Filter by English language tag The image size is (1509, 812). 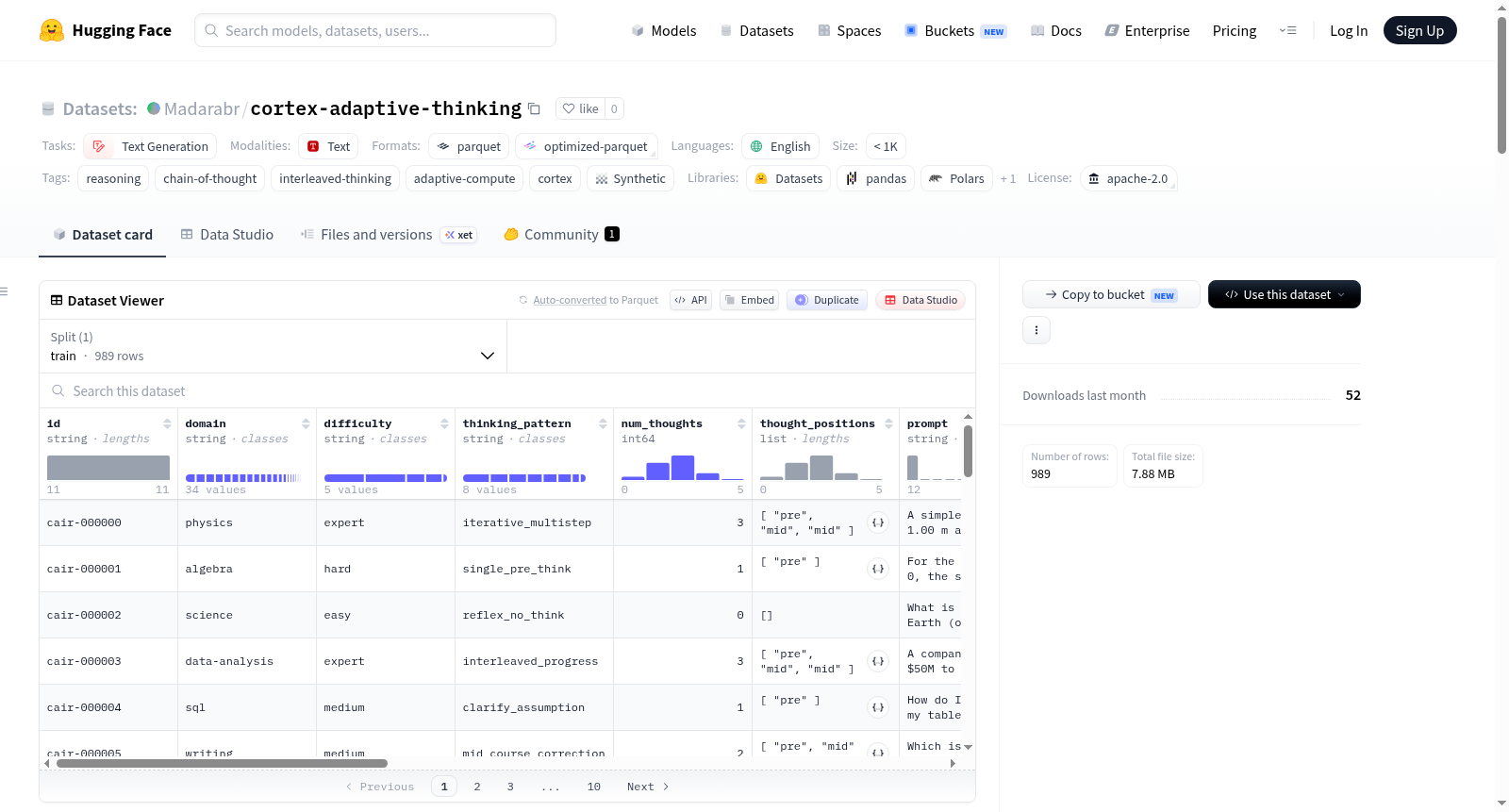tap(780, 146)
